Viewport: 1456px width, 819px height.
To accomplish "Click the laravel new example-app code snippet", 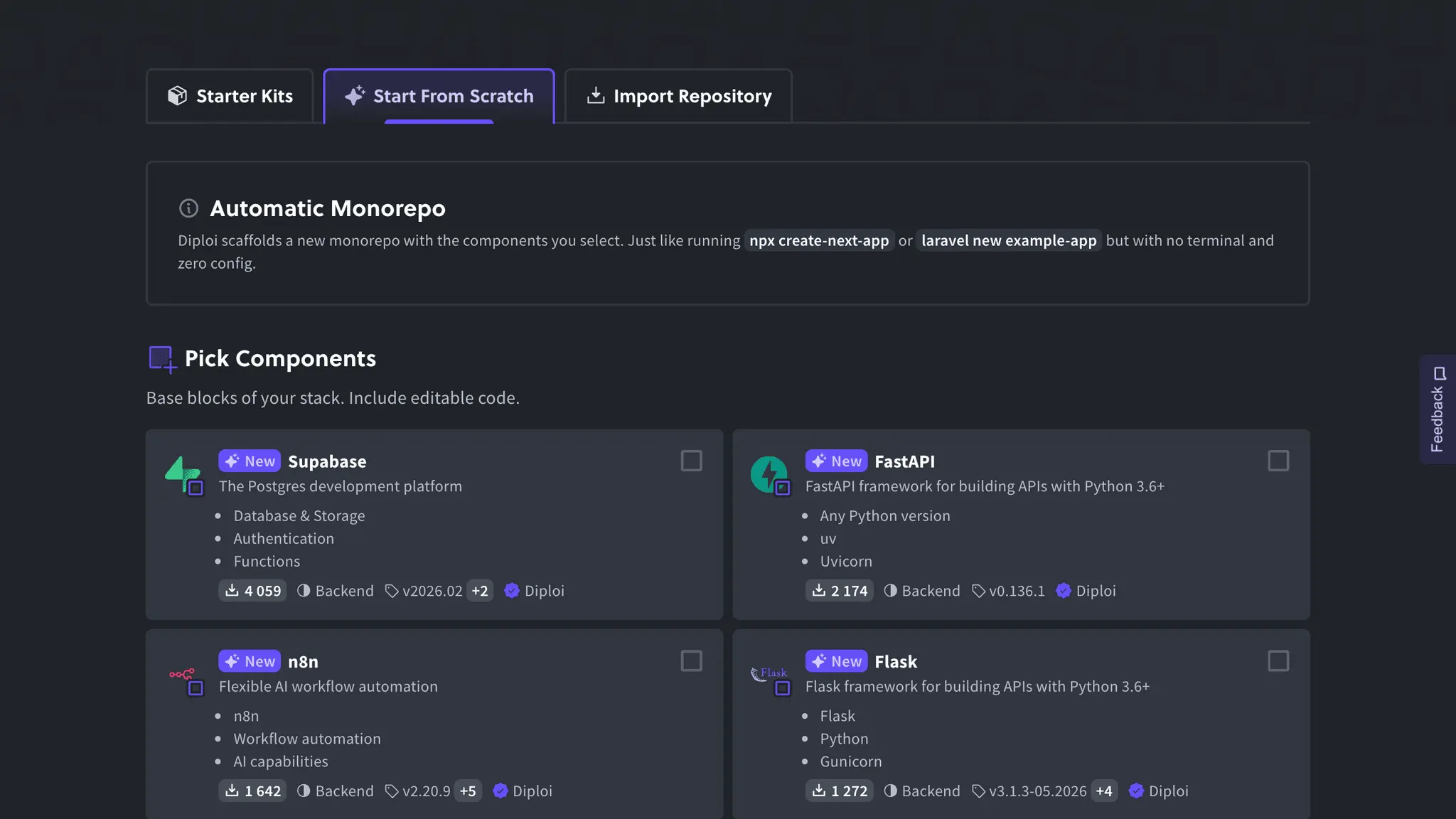I will click(x=1009, y=240).
